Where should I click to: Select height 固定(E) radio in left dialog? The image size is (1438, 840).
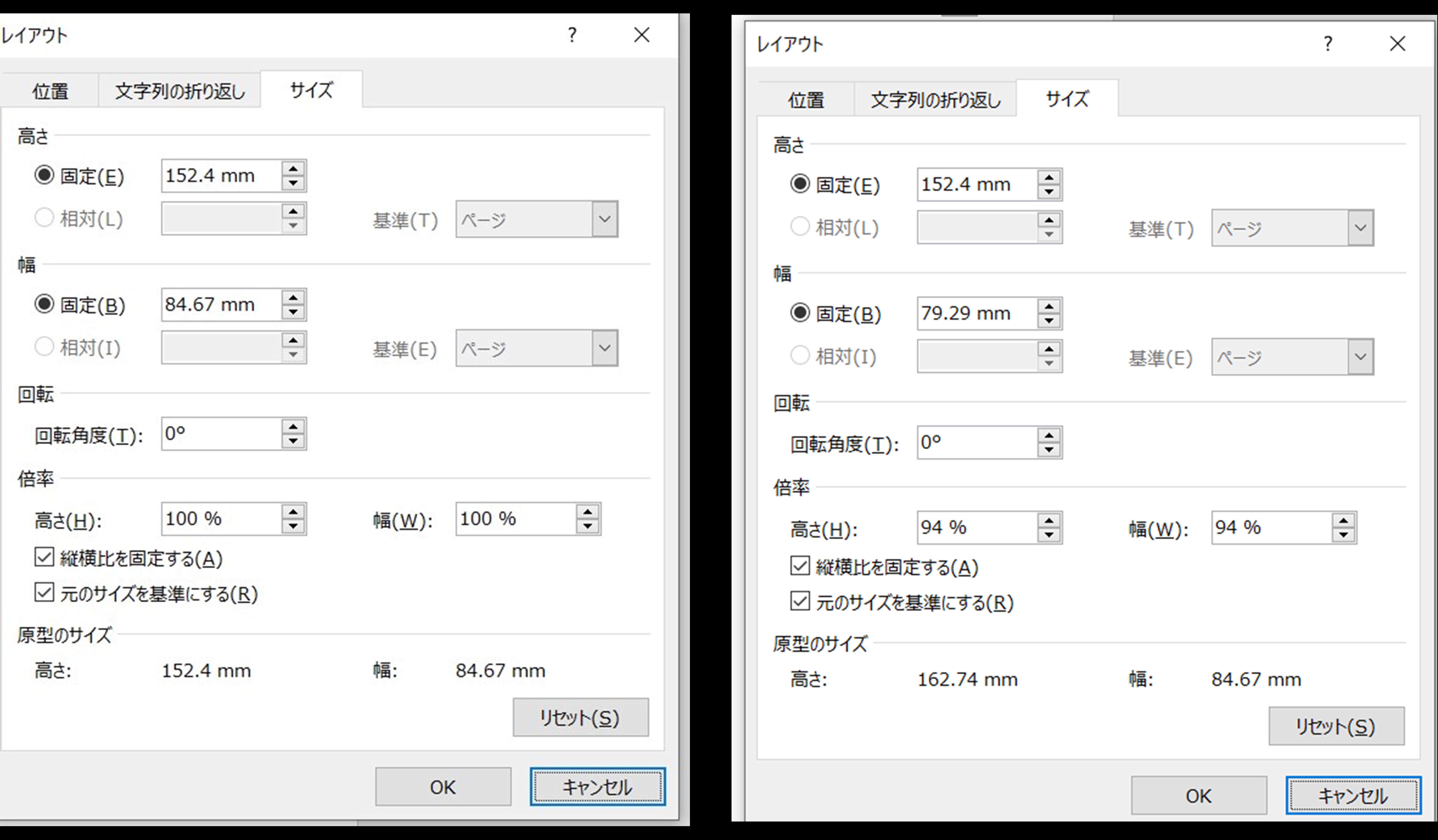coord(44,175)
